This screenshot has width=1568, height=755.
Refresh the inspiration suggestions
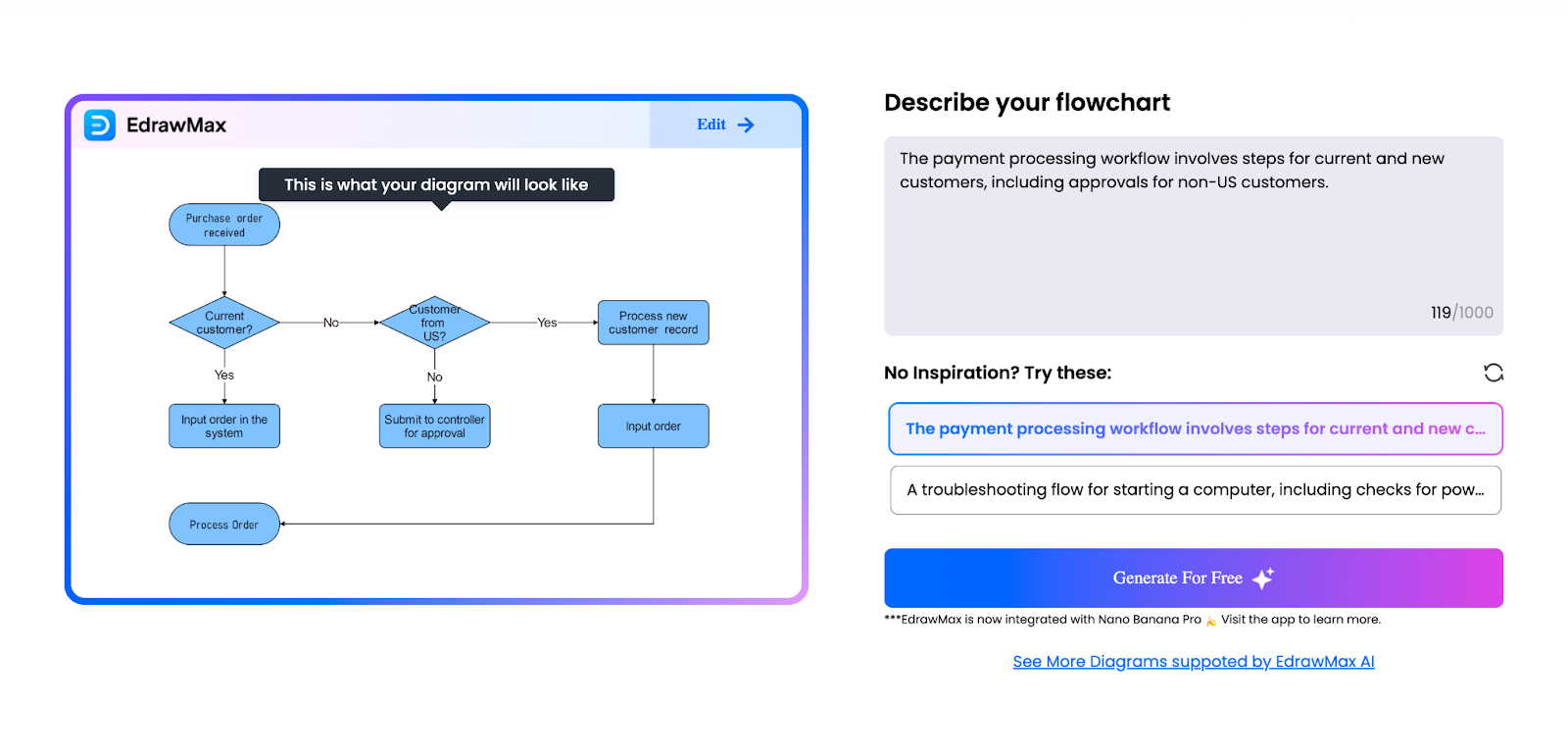(x=1493, y=373)
